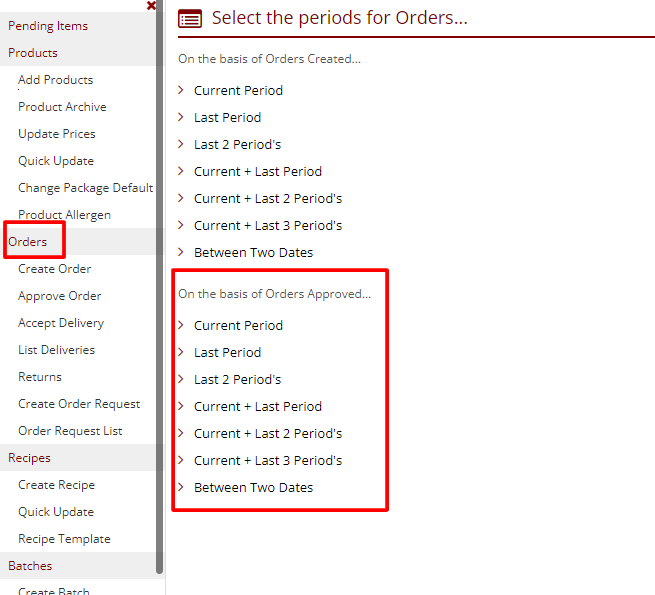The width and height of the screenshot is (655, 595).
Task: Open Order Request List
Action: click(x=70, y=430)
